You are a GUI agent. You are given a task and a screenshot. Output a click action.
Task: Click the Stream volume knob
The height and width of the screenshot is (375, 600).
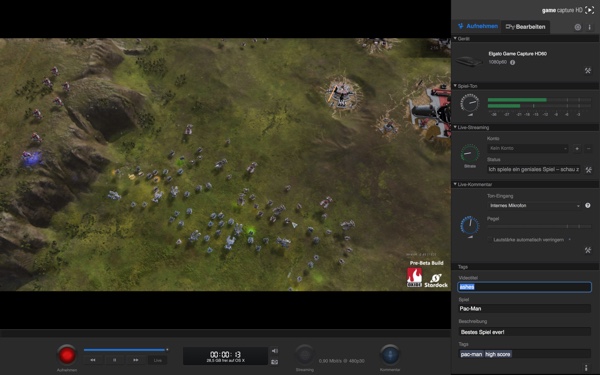click(470, 153)
